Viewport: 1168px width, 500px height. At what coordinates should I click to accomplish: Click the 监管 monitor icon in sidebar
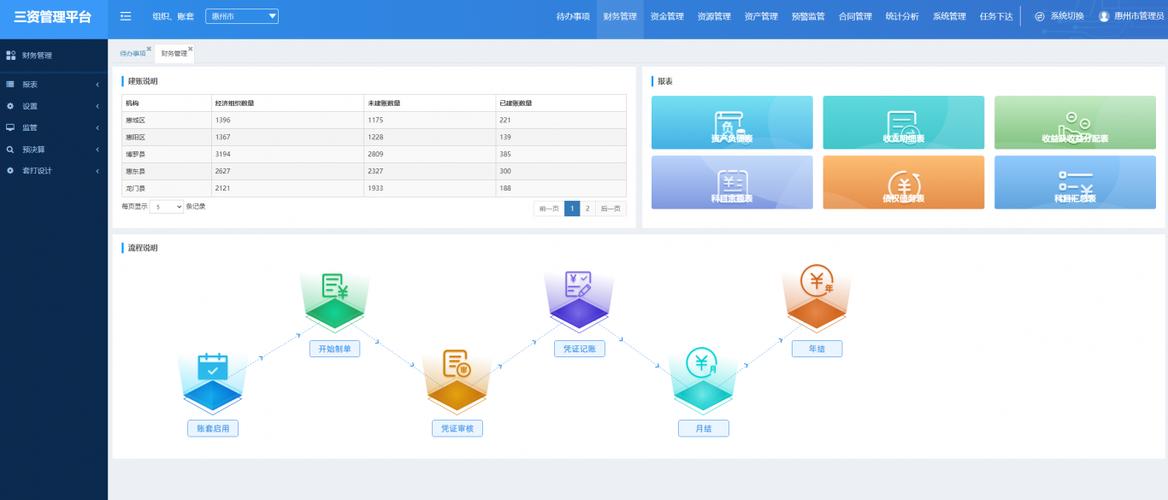(10, 127)
